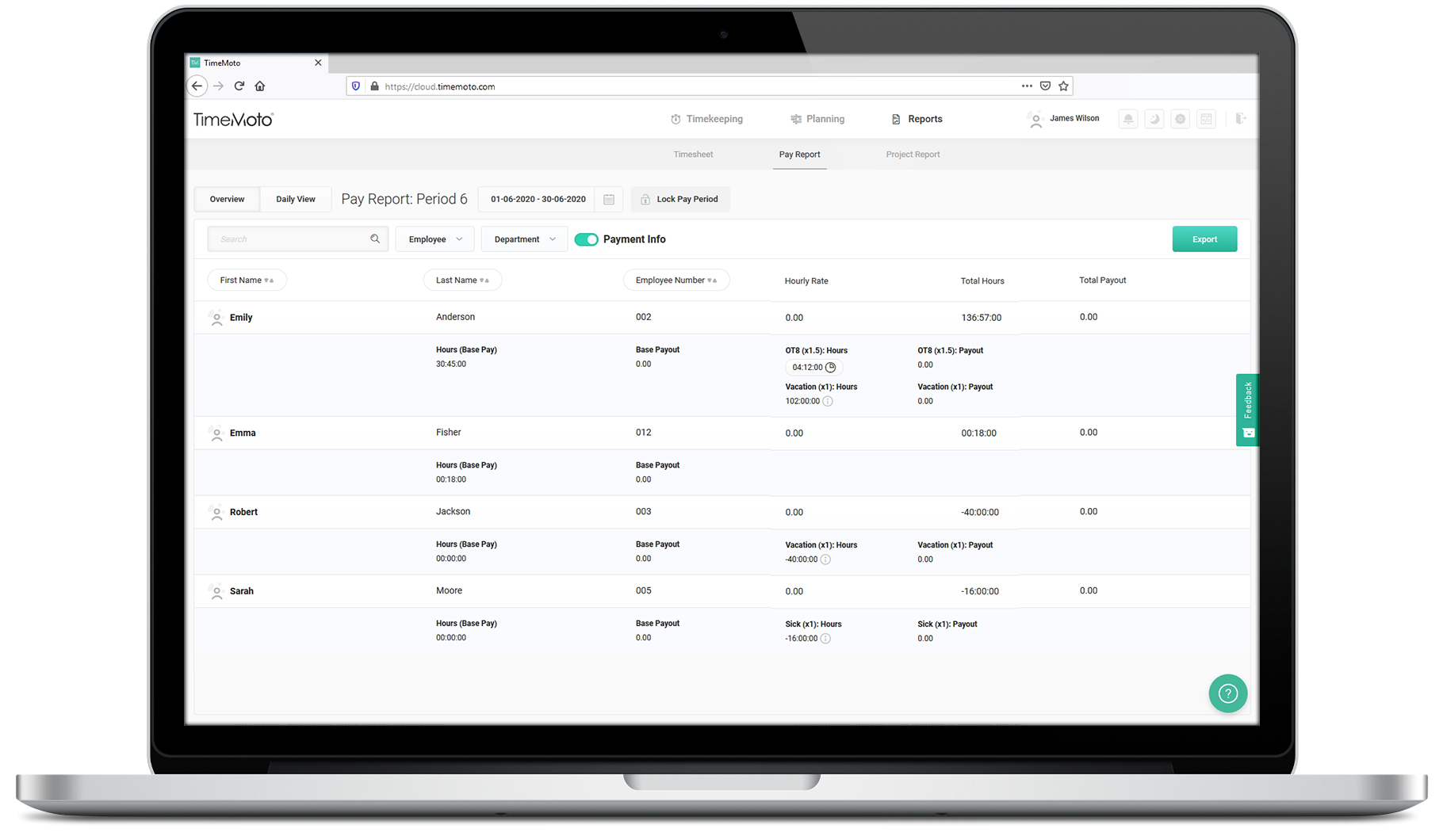Open the browser page actions ellipsis
Screen dimensions: 1443x840
[1027, 86]
